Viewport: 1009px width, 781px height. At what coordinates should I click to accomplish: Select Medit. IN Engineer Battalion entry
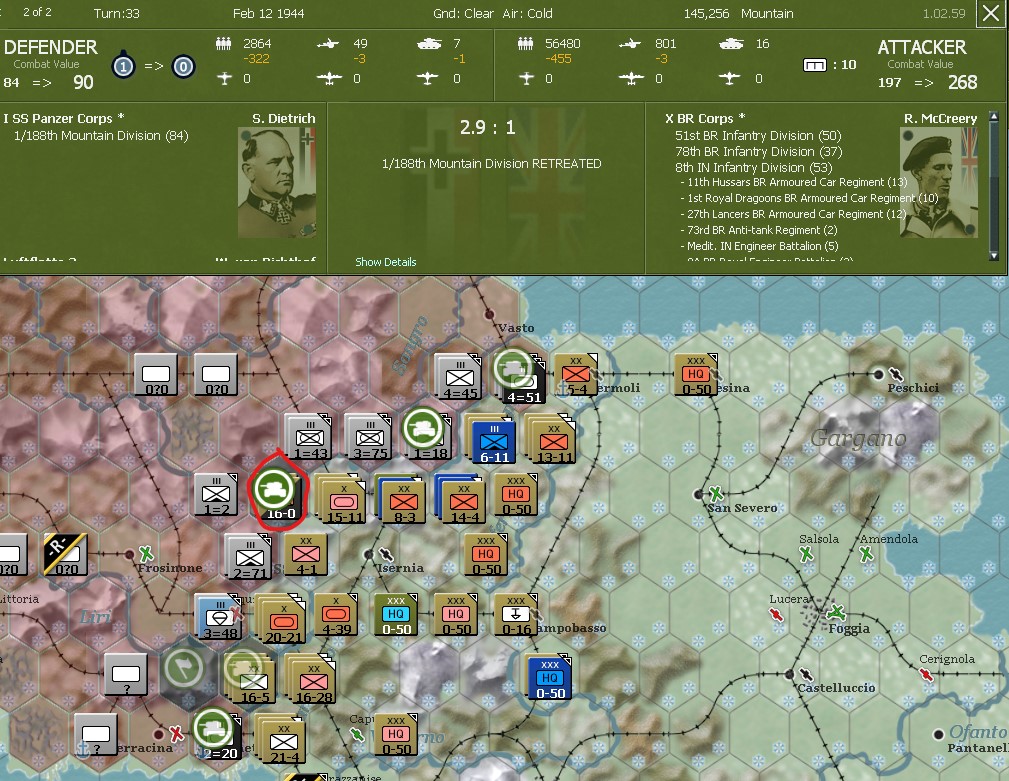(759, 246)
